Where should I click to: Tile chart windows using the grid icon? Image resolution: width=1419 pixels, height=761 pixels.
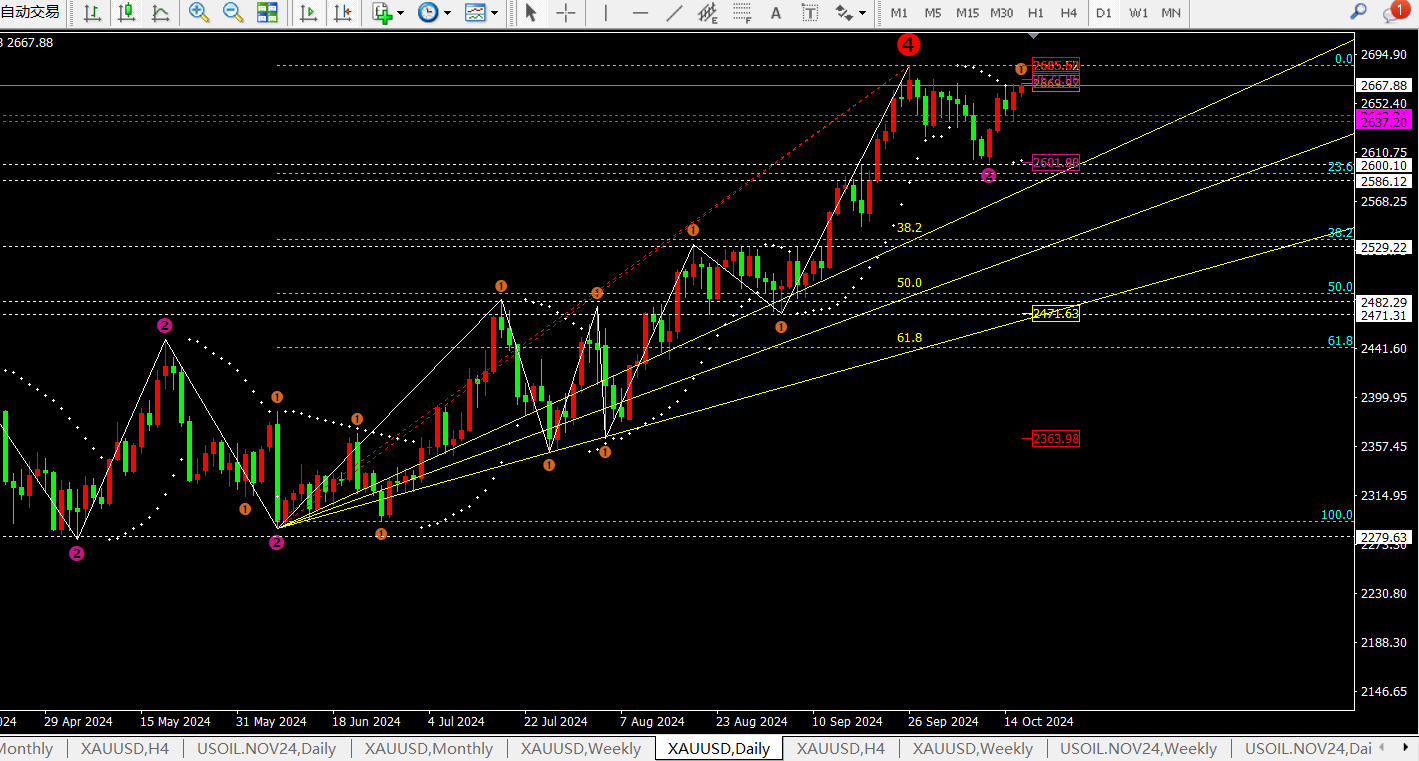point(267,13)
